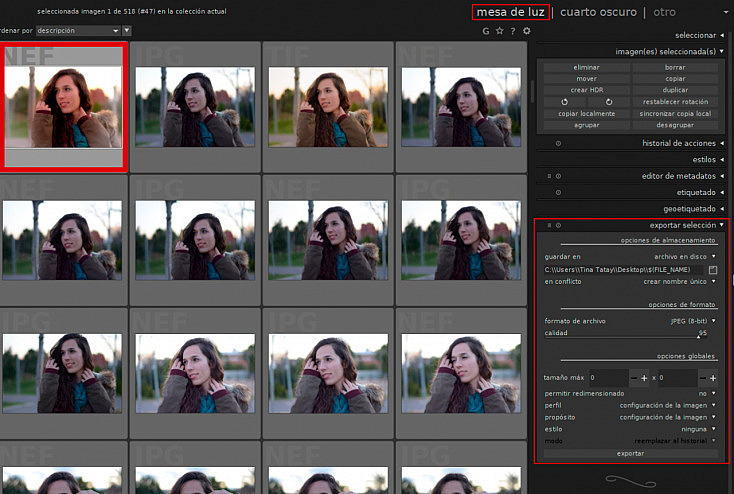Reset the etiquetado module parameters
Viewport: 734px width, 494px height.
[x=558, y=192]
